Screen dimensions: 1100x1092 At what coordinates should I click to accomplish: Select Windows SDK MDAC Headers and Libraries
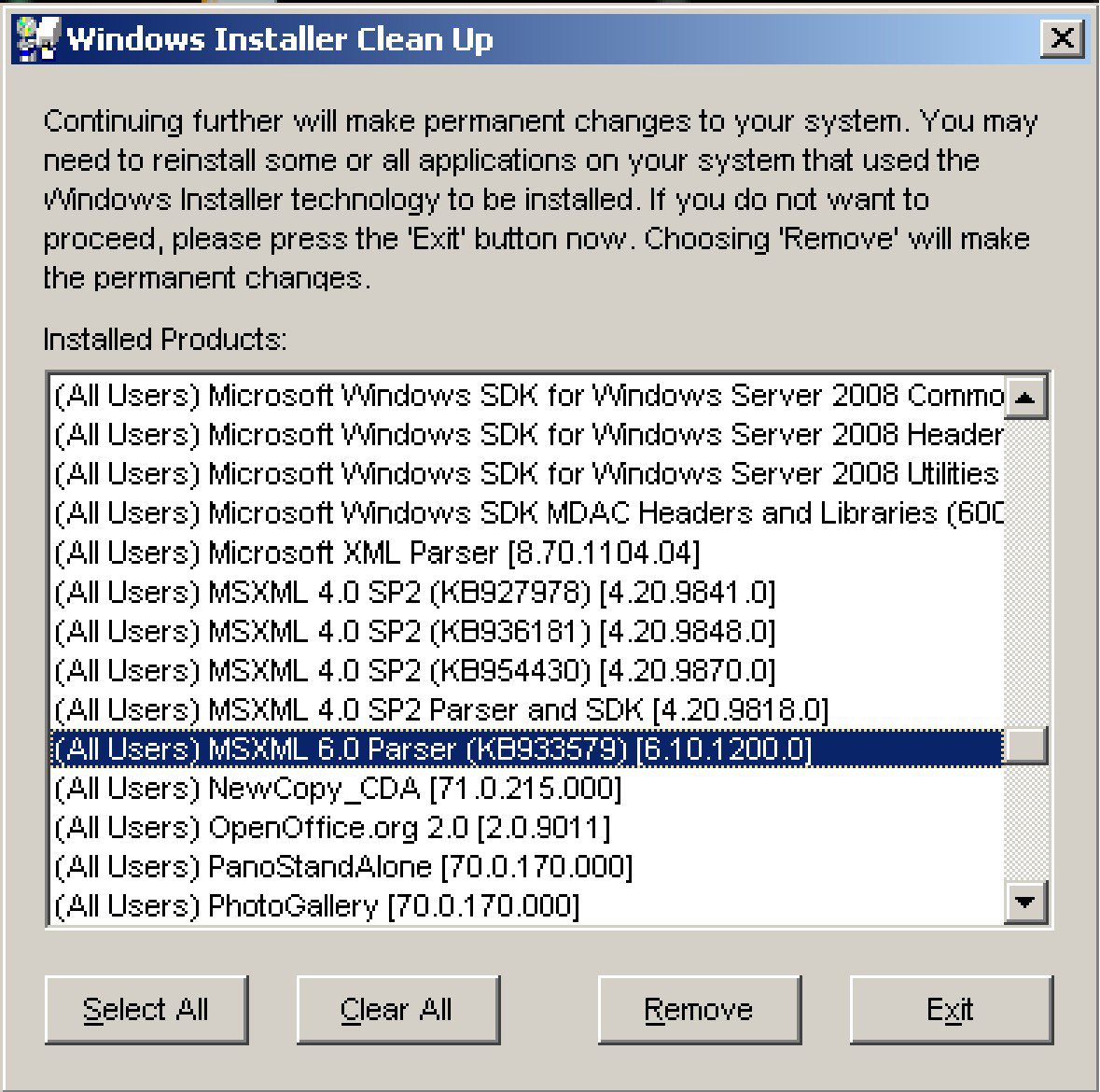coord(527,513)
